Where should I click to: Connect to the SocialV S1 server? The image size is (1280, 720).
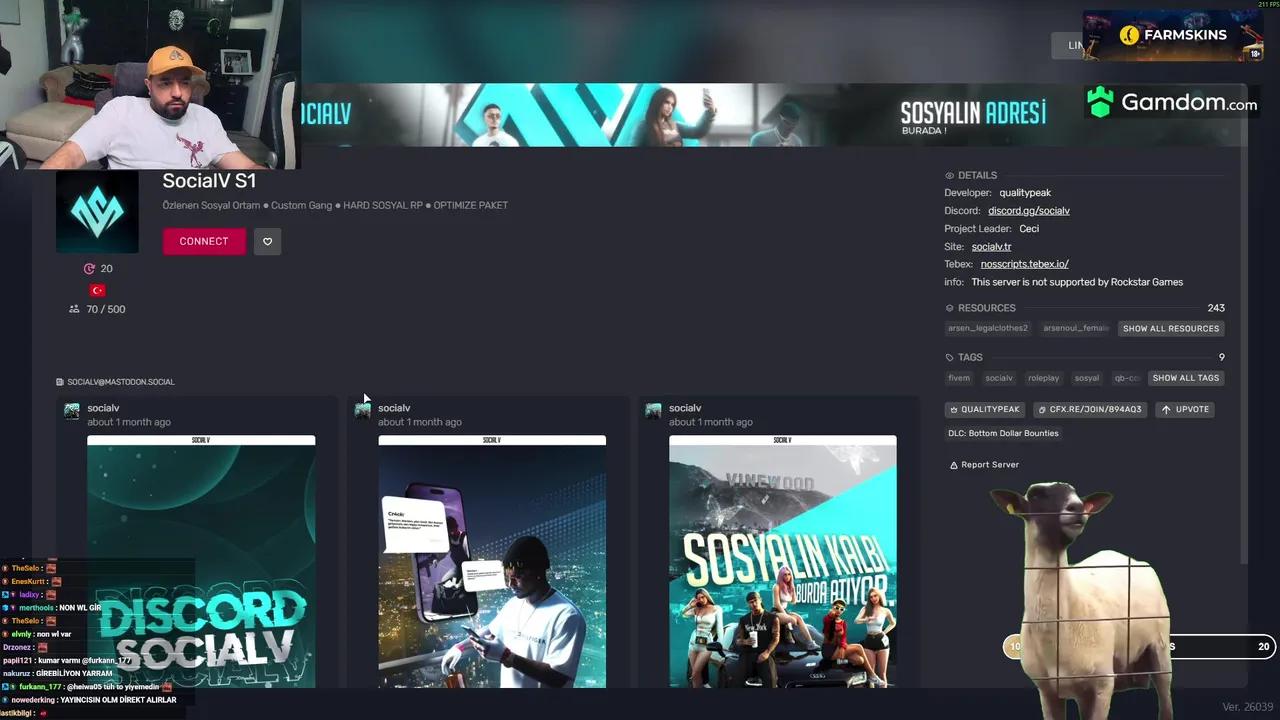pyautogui.click(x=204, y=241)
